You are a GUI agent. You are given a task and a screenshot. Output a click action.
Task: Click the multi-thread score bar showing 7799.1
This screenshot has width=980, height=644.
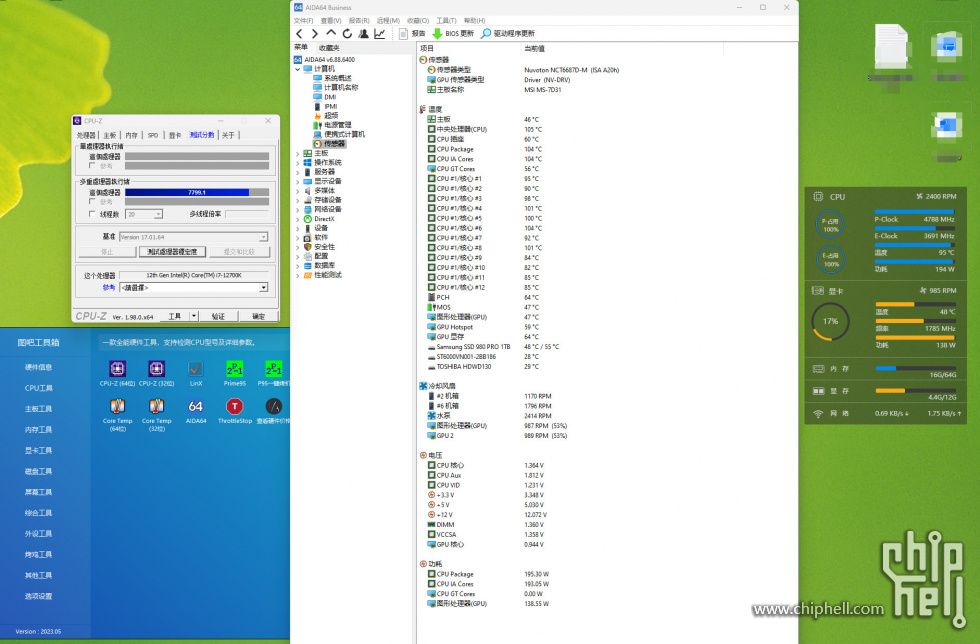[x=197, y=193]
